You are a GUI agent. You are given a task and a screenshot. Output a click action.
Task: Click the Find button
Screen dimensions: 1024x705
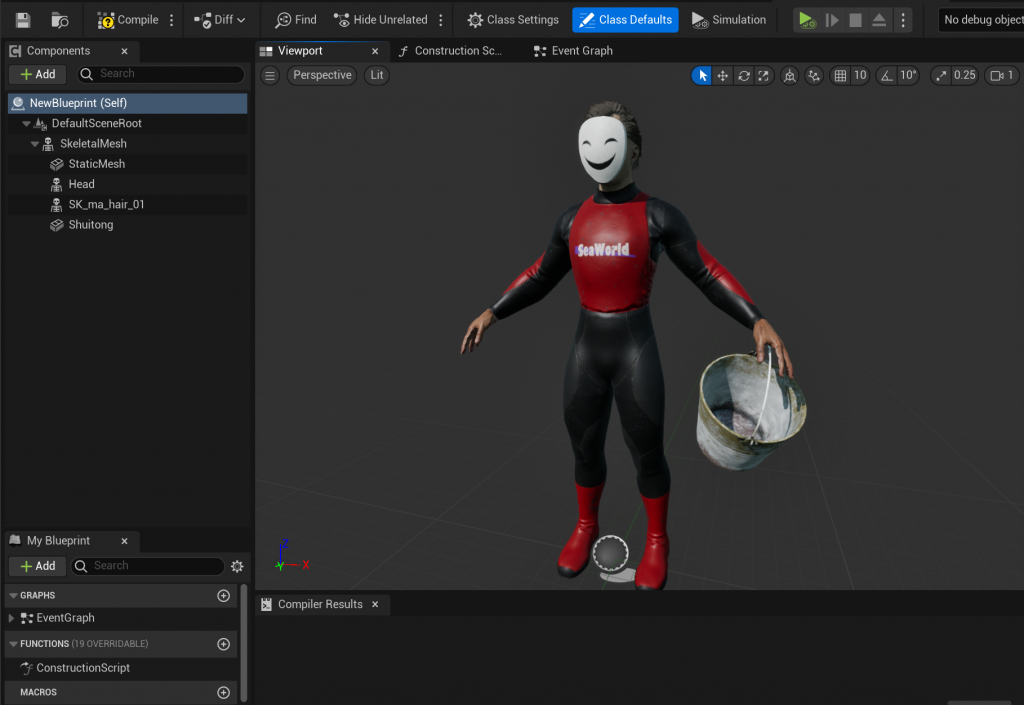click(296, 20)
